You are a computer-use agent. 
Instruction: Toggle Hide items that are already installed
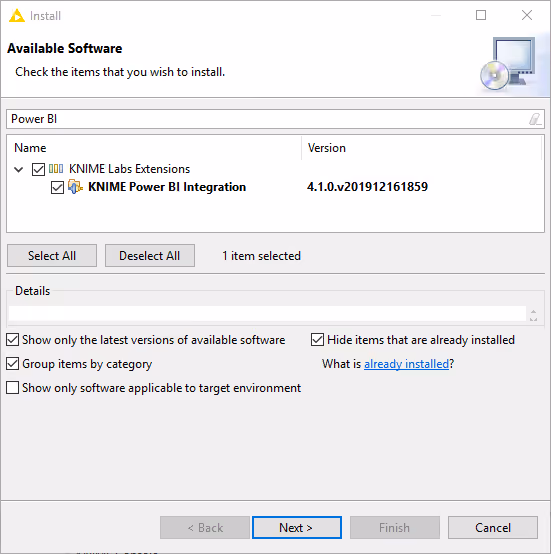pos(317,340)
